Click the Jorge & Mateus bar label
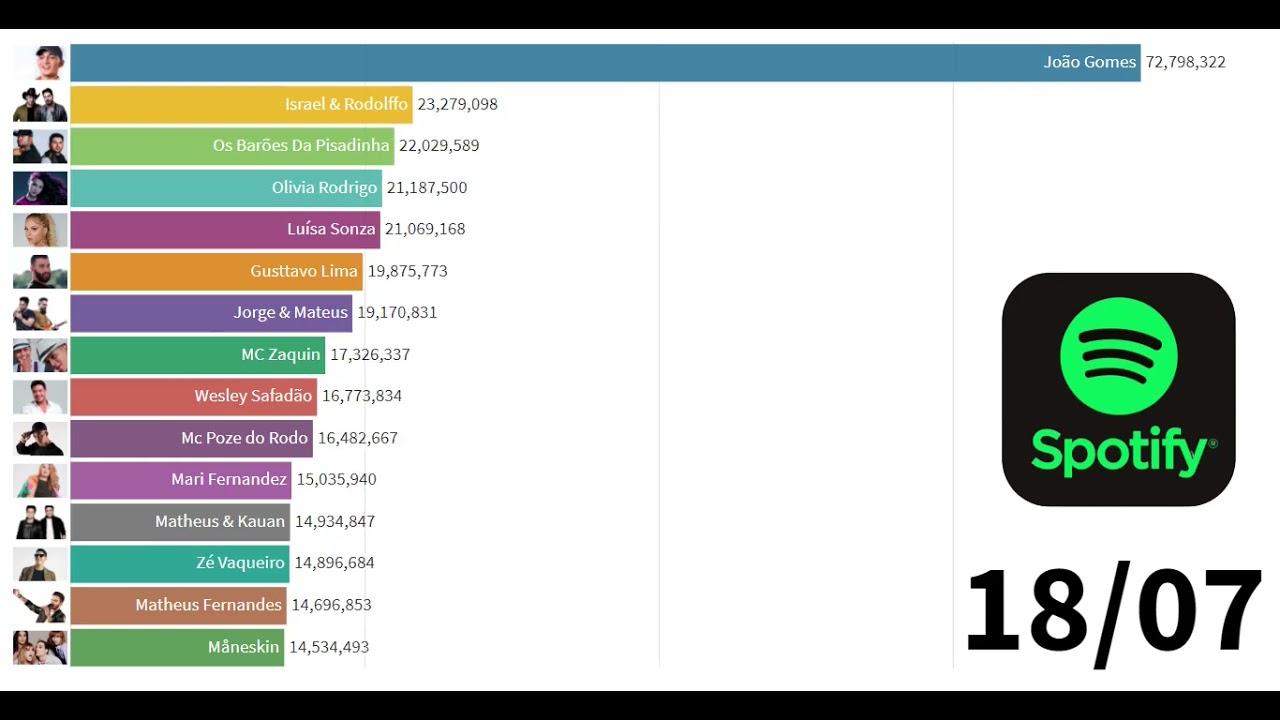Screen dimensions: 1280x720 (x=291, y=313)
